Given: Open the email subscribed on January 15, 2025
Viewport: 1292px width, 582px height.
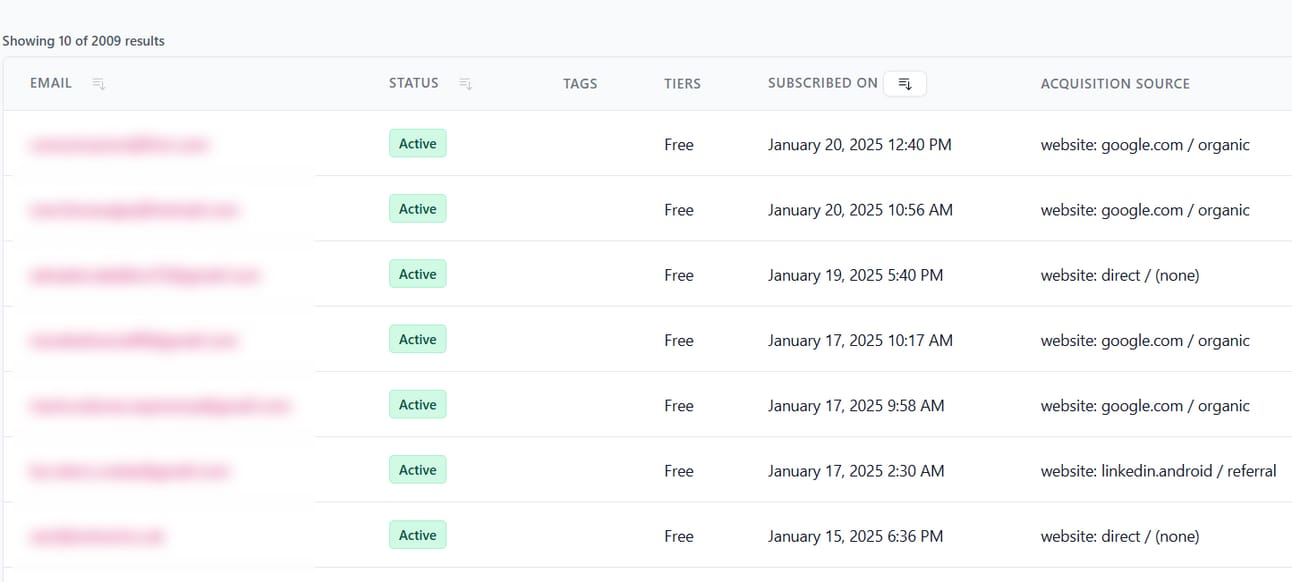Looking at the screenshot, I should [x=98, y=536].
